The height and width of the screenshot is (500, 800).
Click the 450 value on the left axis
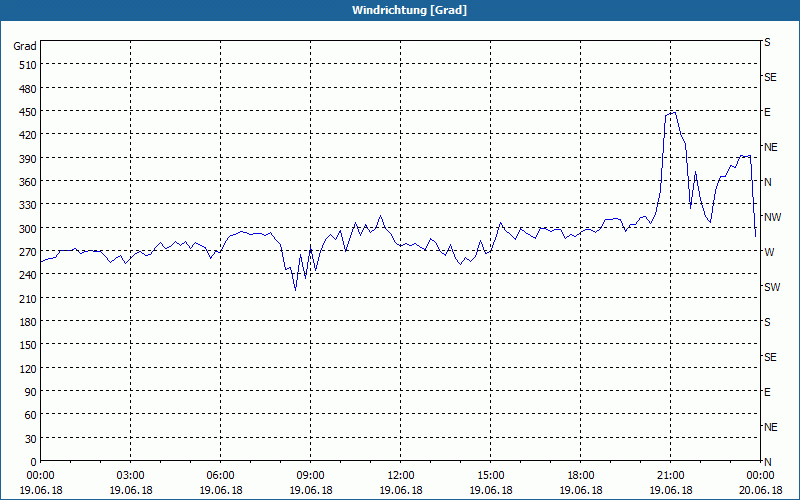pyautogui.click(x=29, y=112)
